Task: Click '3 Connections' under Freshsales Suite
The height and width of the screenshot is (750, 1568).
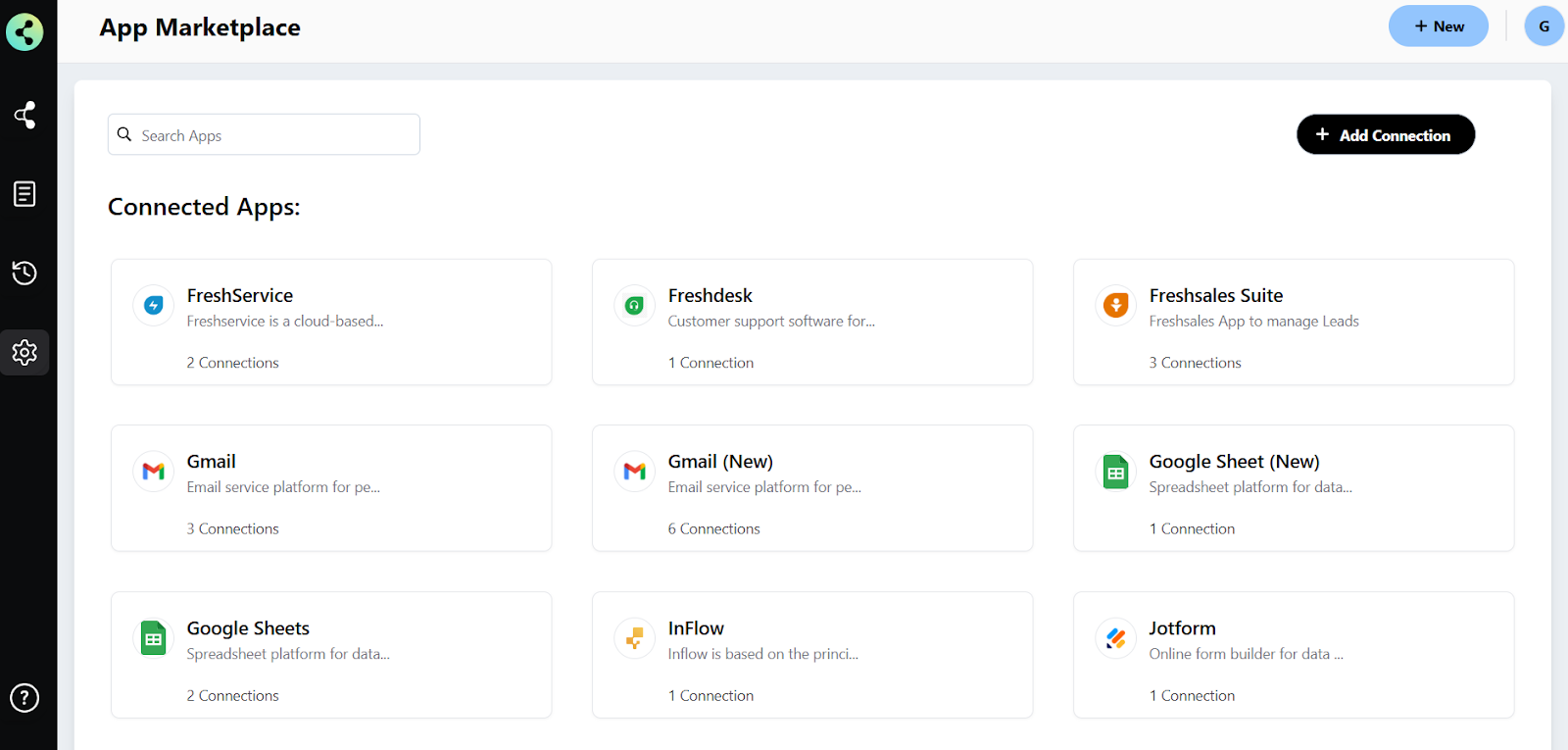Action: 1196,363
